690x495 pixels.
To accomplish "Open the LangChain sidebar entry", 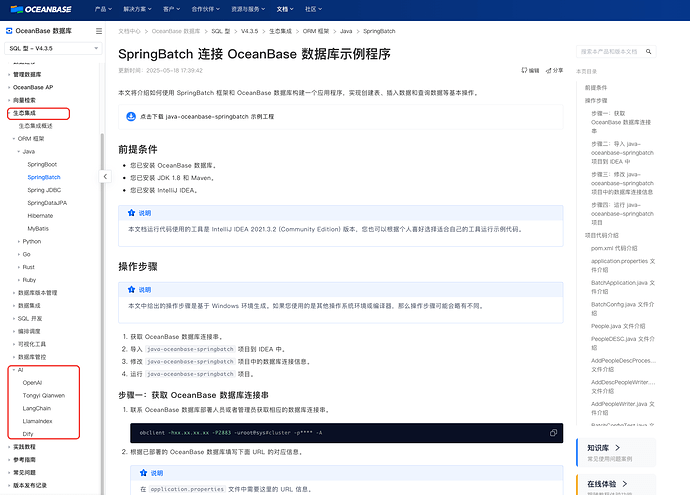I will pos(37,408).
